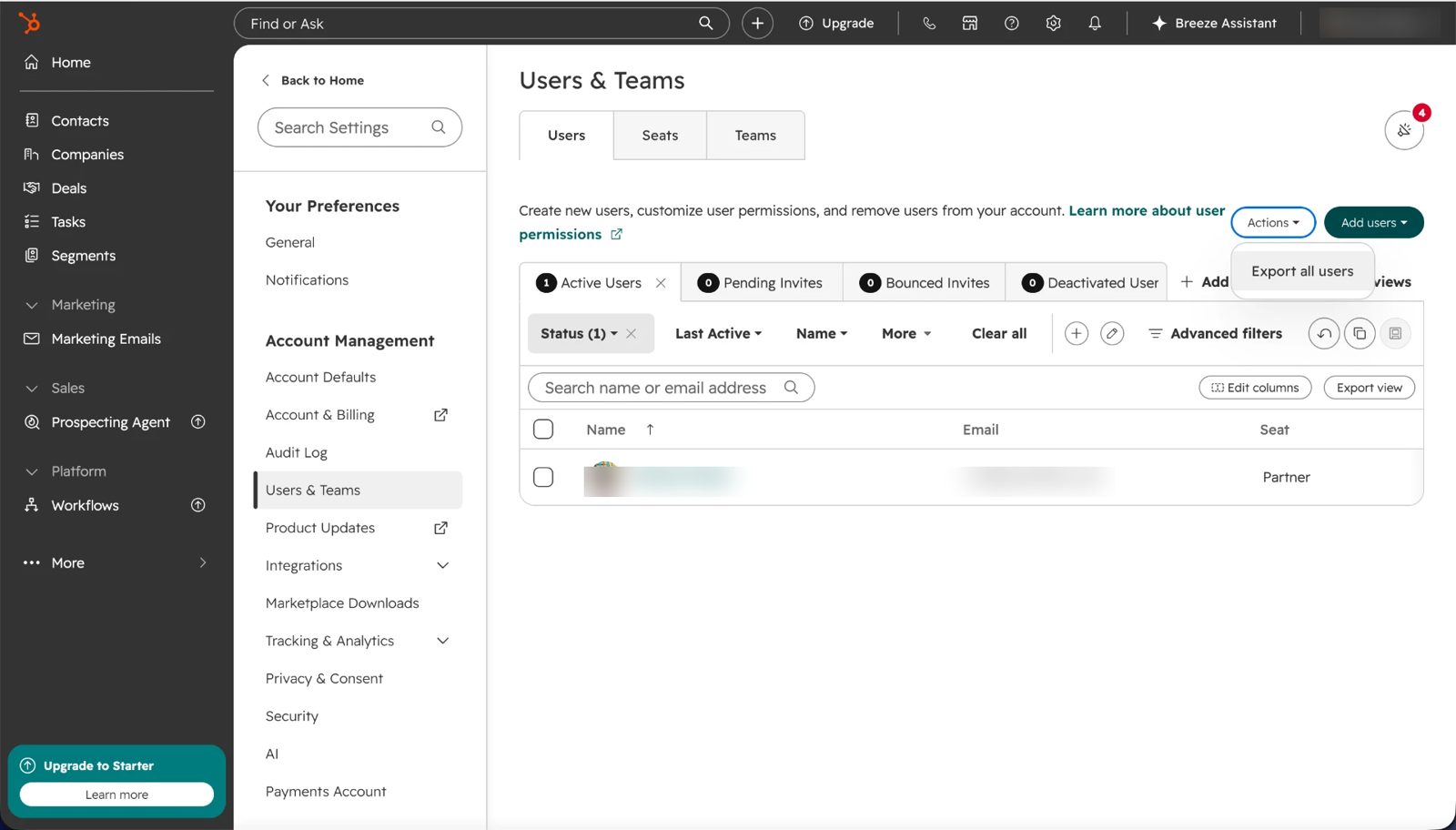Click external link icon for Account & Billing
This screenshot has width=1456, height=830.
[440, 414]
